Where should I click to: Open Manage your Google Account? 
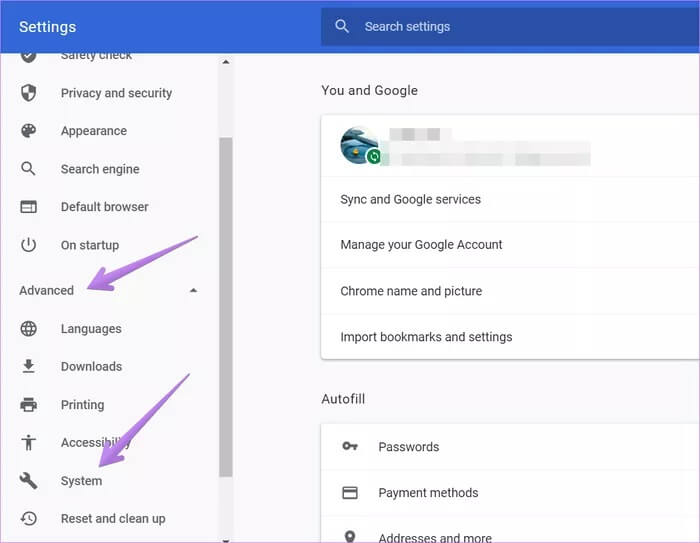click(510, 245)
